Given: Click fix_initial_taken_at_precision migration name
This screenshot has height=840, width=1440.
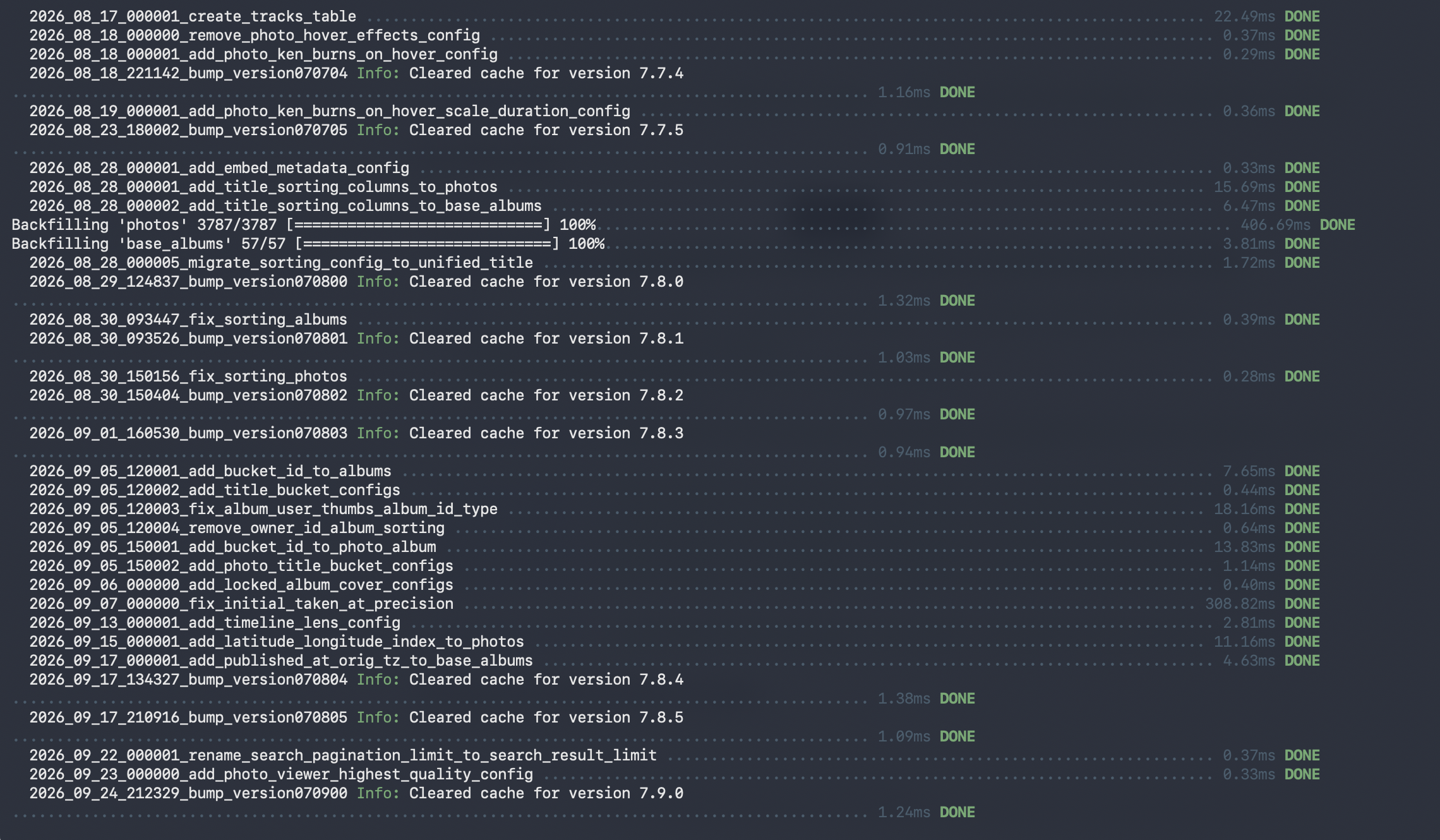Looking at the screenshot, I should coord(241,604).
